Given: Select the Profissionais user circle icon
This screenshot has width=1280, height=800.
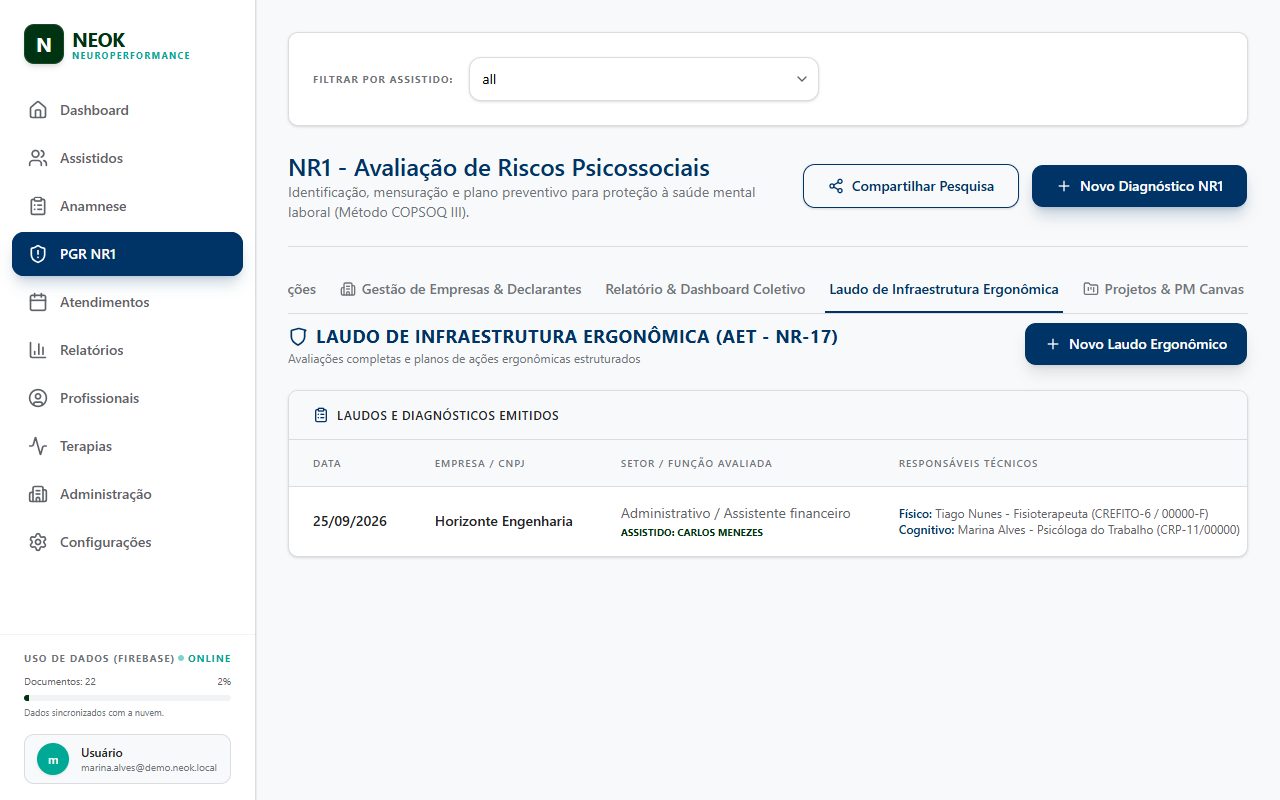Looking at the screenshot, I should pos(38,398).
